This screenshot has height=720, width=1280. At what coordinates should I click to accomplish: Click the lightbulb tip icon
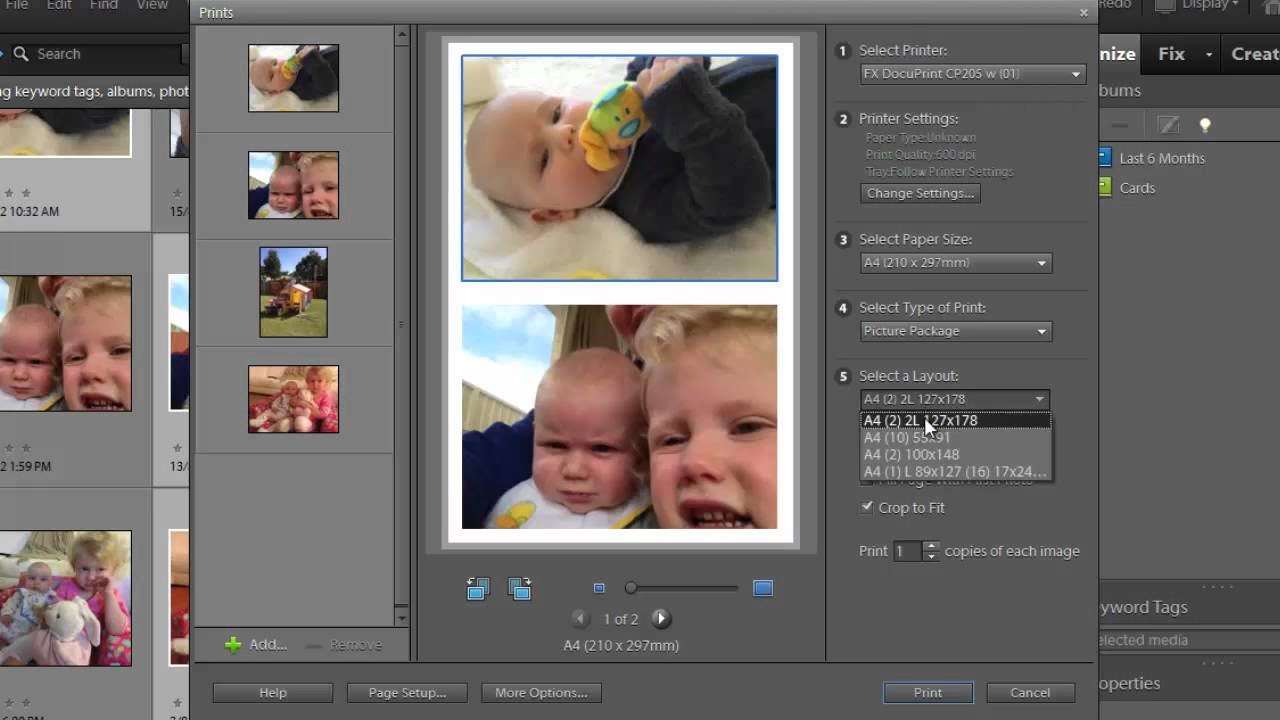(x=1205, y=125)
